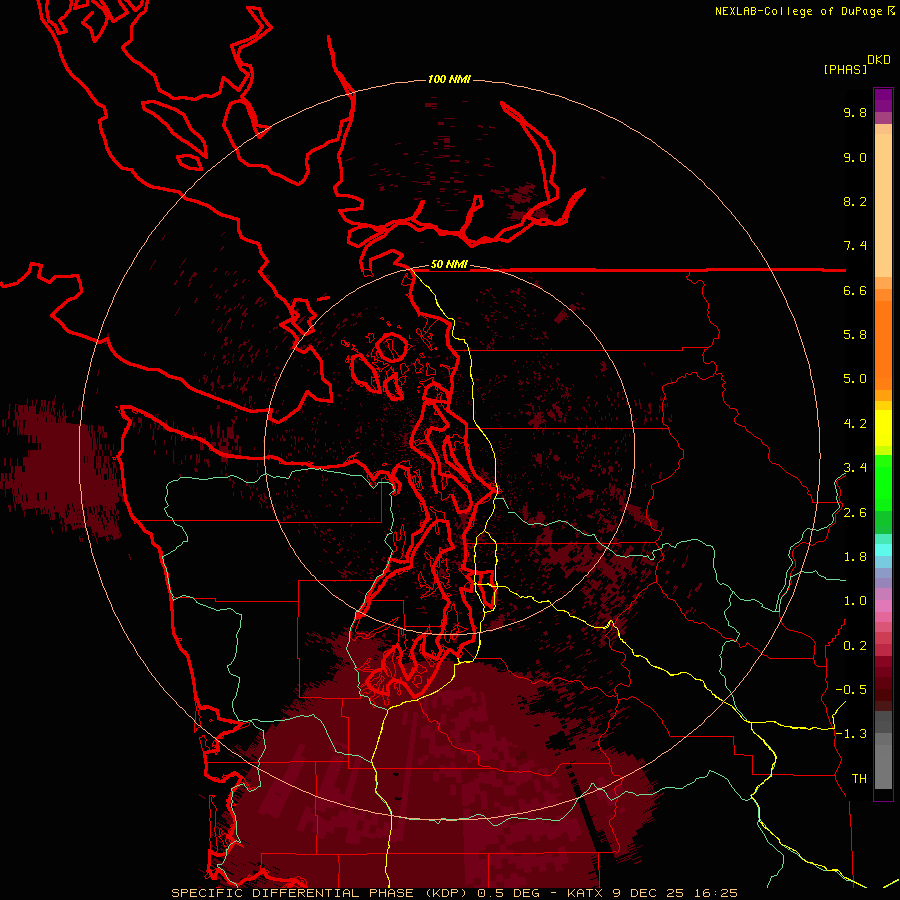Select the 9 DEC 25 date text
This screenshot has height=900, width=900.
pyautogui.click(x=649, y=893)
